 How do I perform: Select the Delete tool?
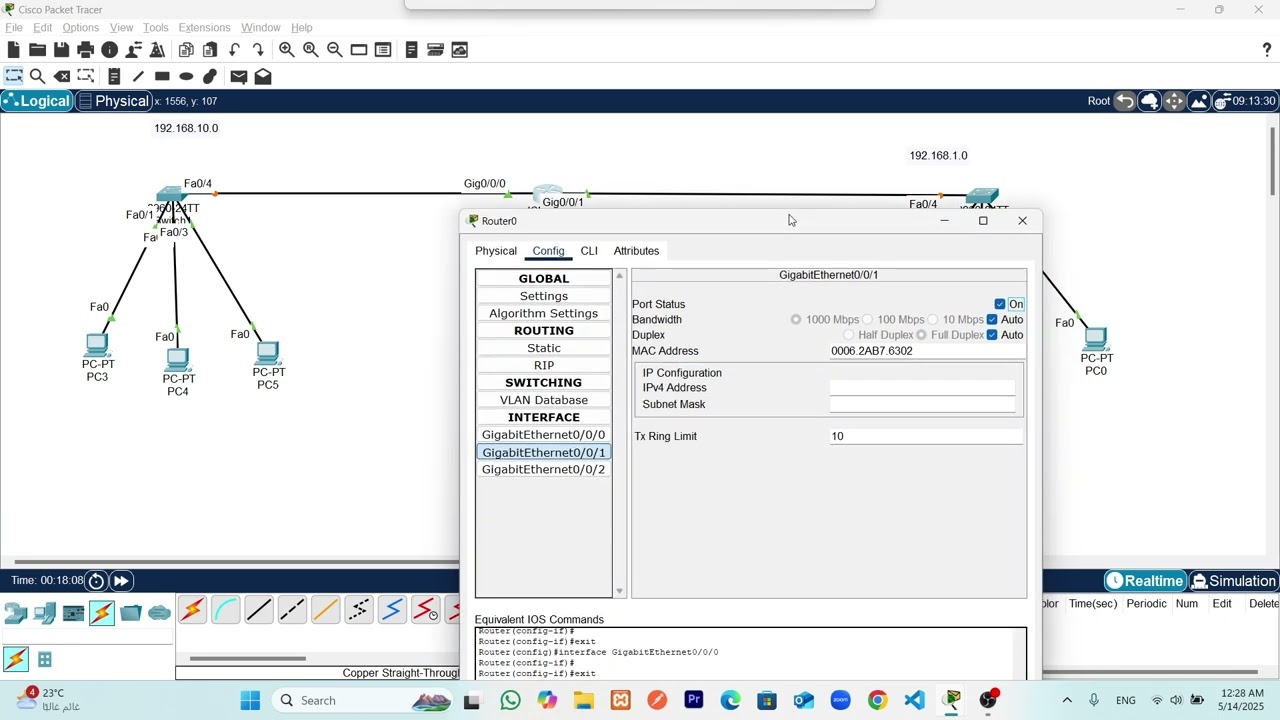coord(62,76)
